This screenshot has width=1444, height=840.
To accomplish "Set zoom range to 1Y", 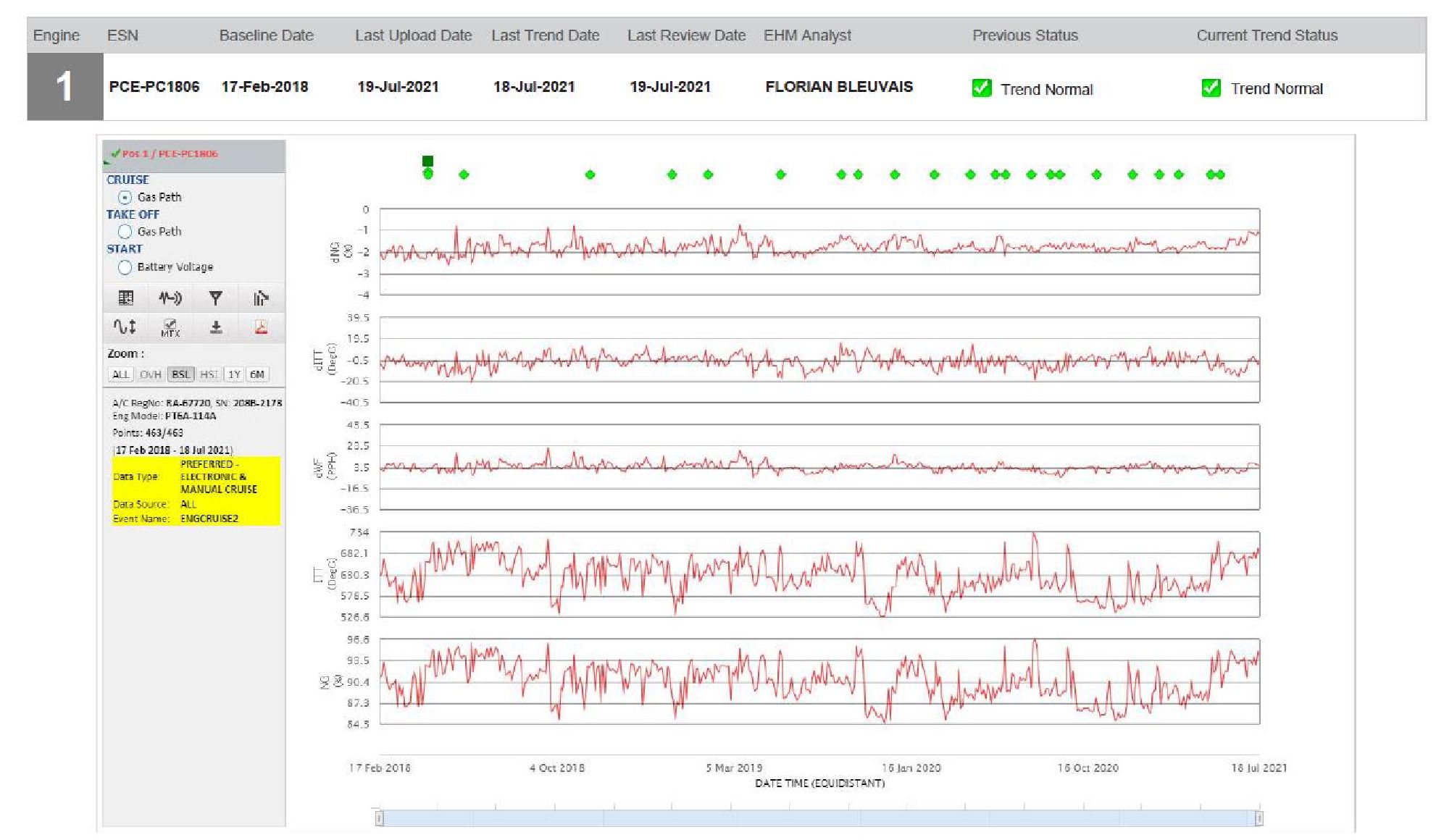I will pyautogui.click(x=233, y=374).
